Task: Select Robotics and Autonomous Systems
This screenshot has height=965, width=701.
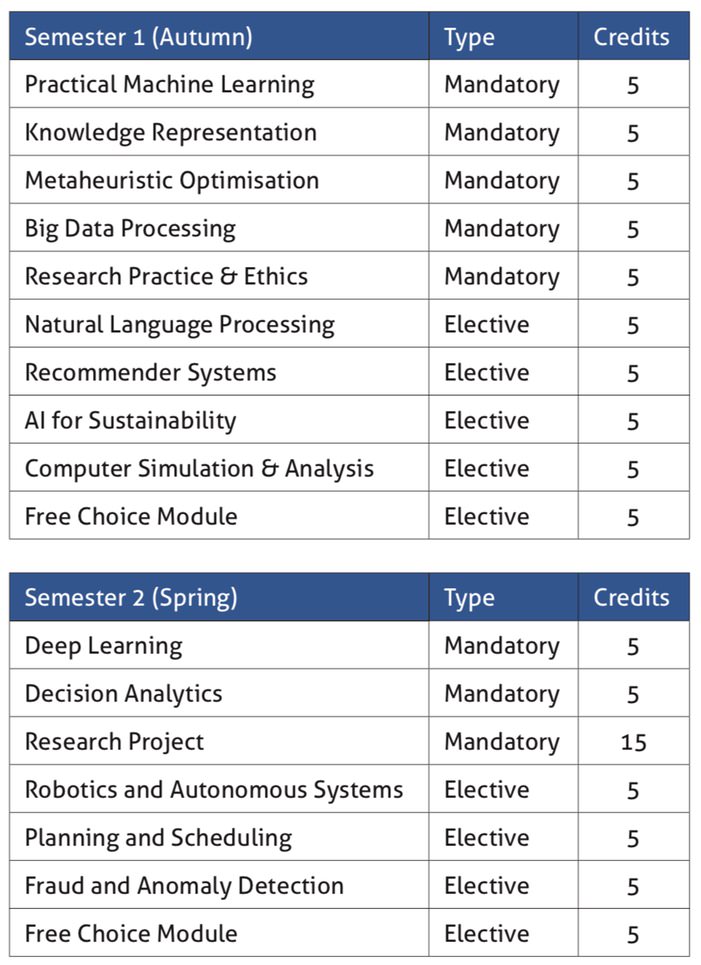Action: [x=214, y=790]
